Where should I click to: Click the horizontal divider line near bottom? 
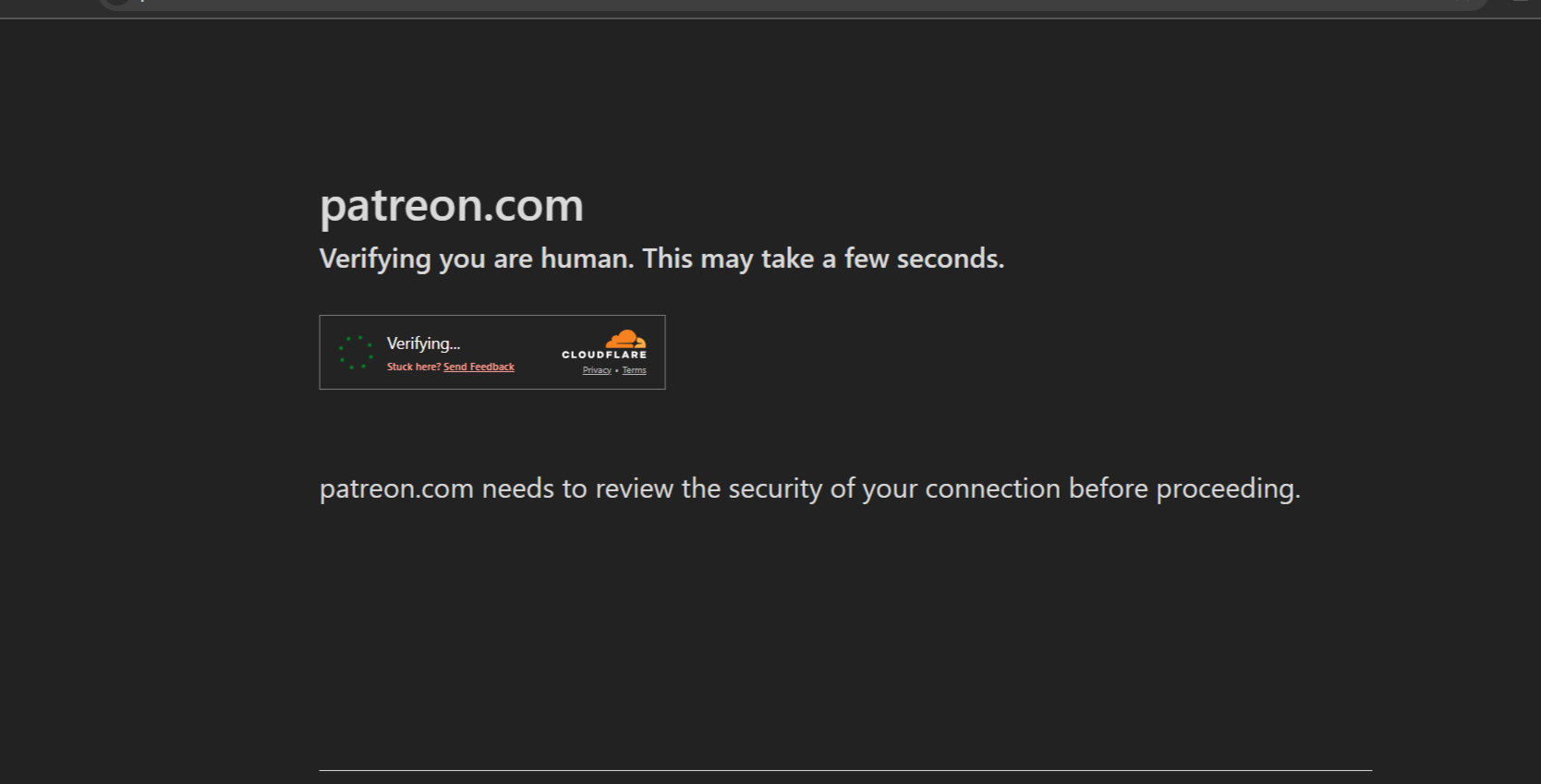click(x=845, y=770)
